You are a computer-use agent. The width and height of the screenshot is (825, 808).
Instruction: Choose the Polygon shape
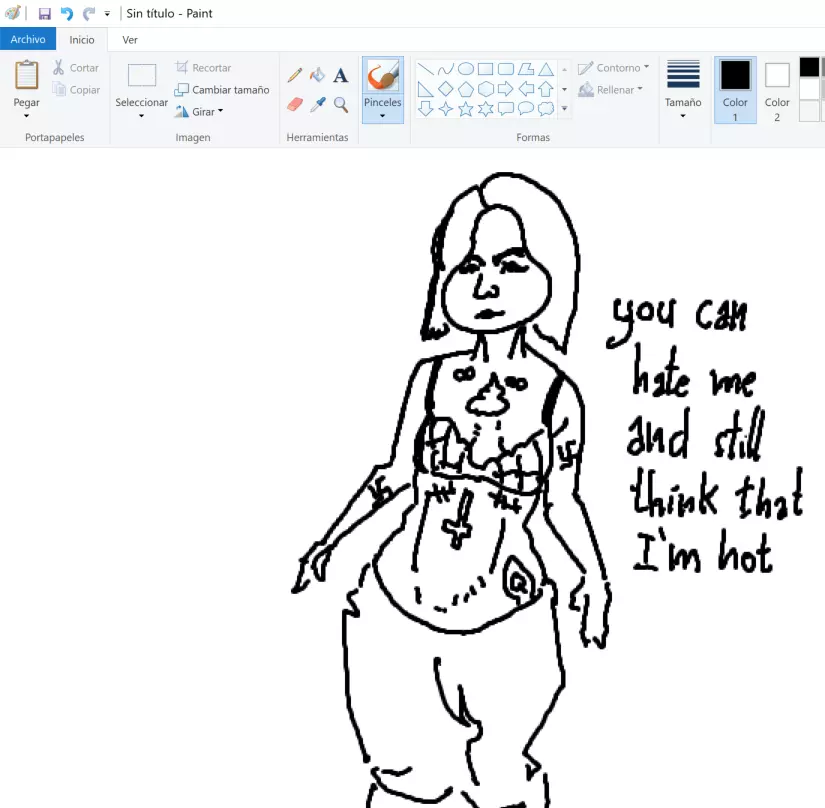[x=526, y=69]
